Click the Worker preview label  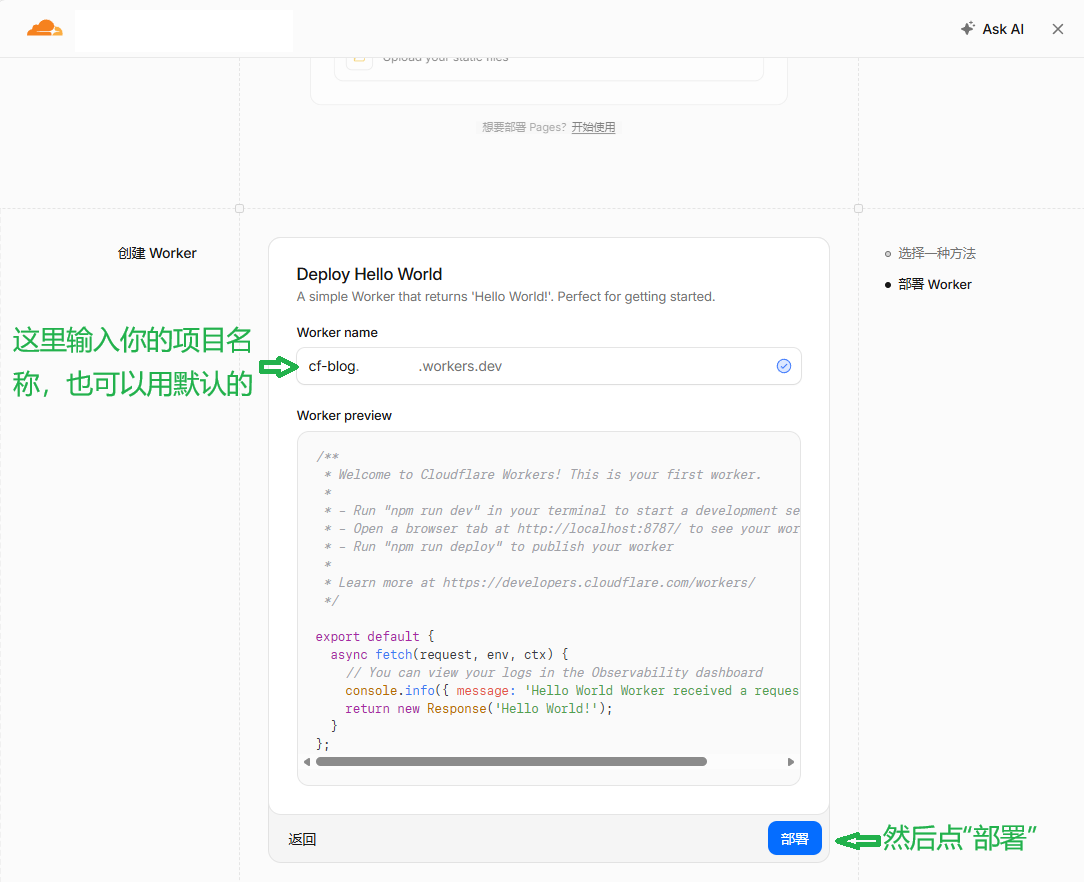pos(344,415)
